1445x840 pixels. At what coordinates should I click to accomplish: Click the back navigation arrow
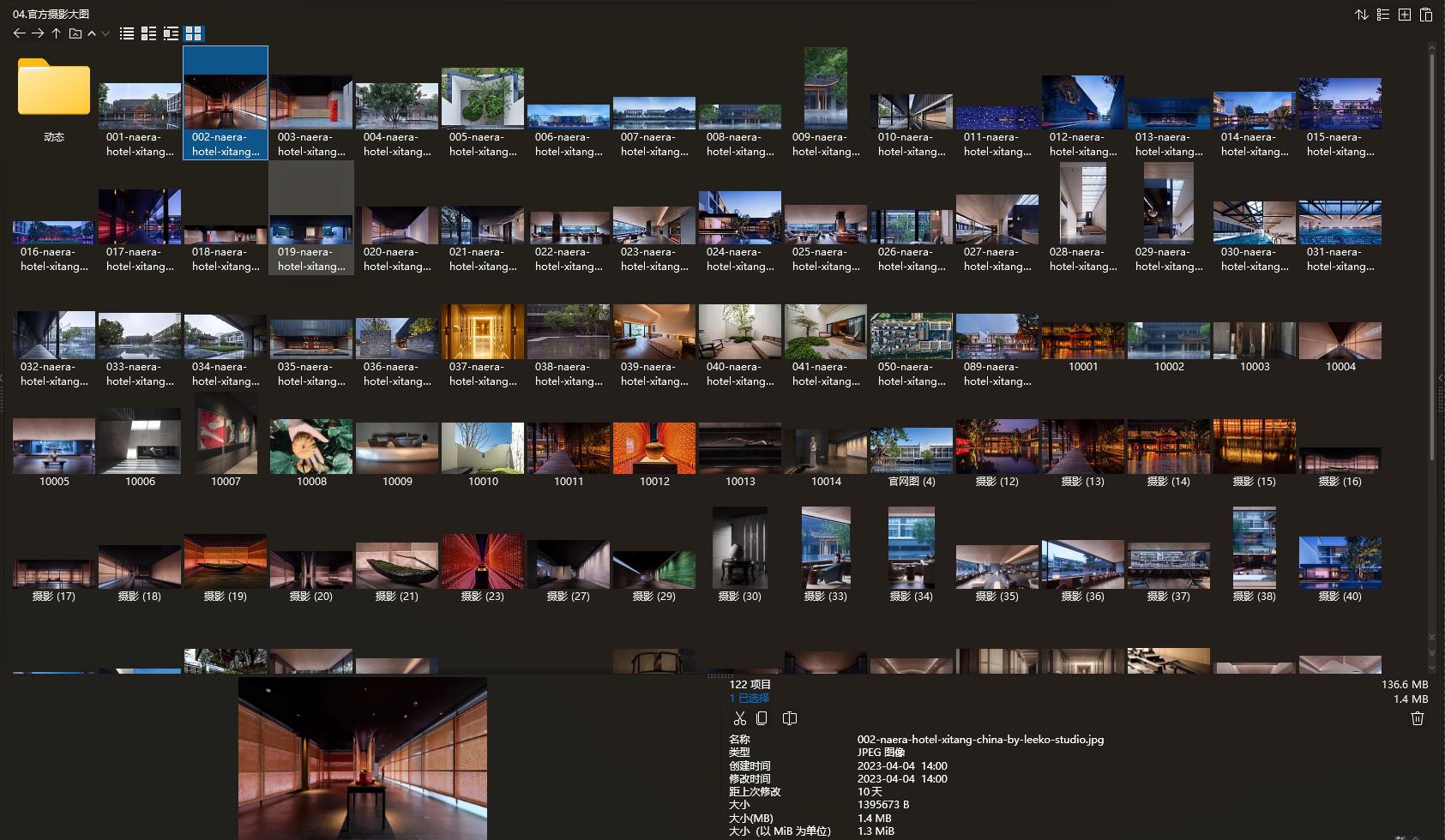point(19,33)
